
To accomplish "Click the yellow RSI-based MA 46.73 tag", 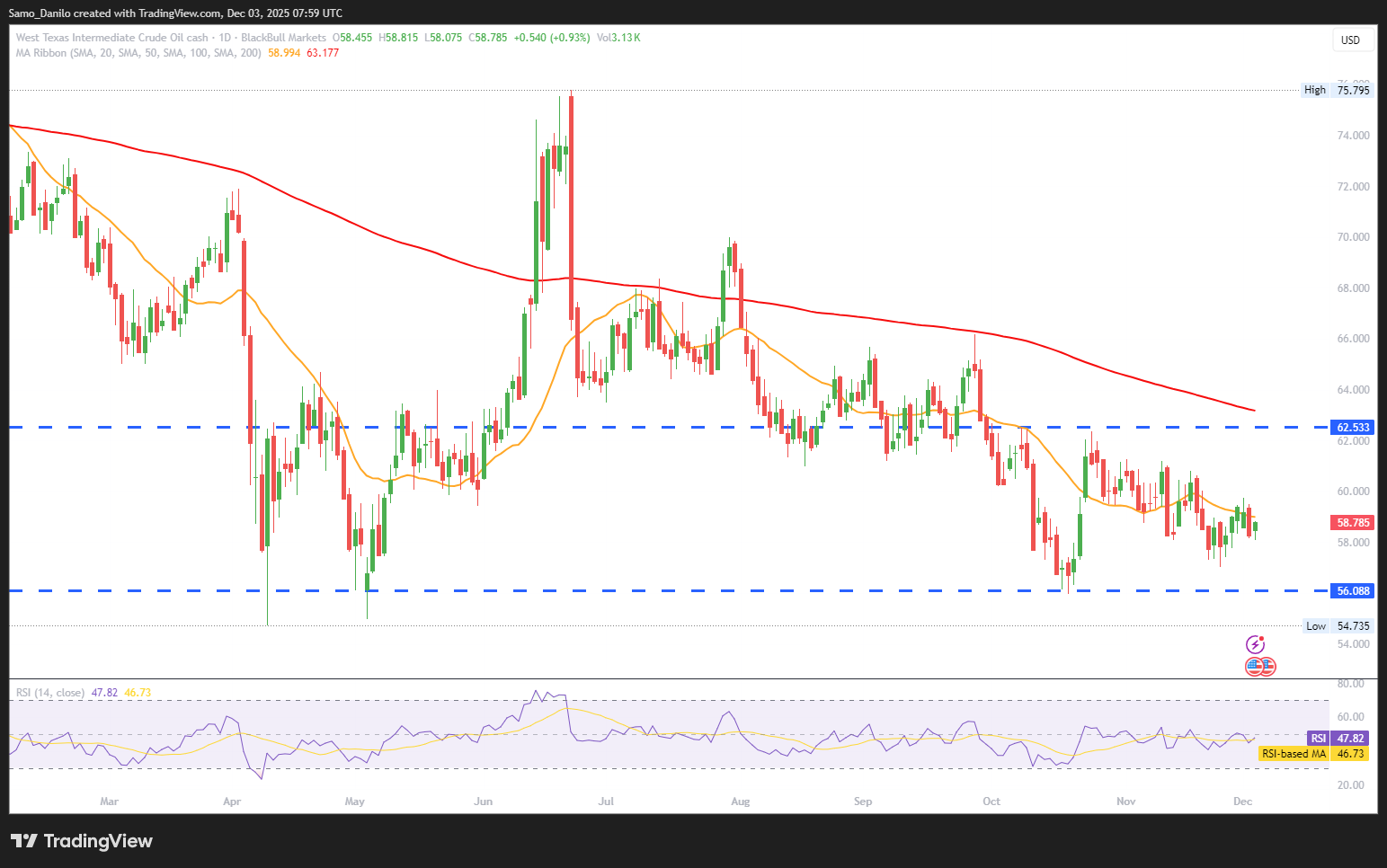I will coord(1314,754).
